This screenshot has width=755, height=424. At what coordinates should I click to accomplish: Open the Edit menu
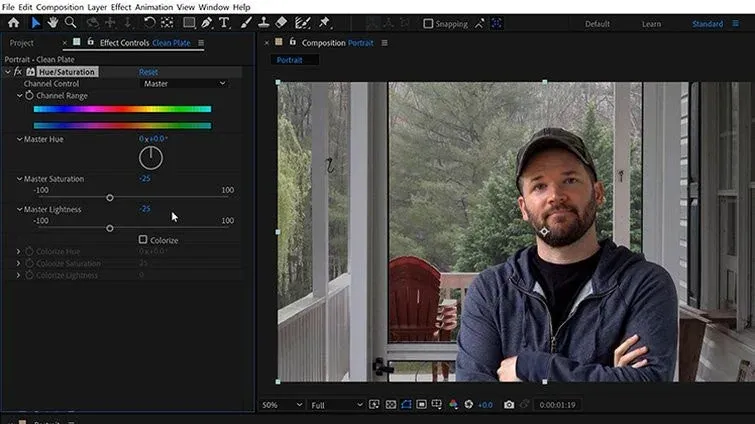[x=25, y=7]
